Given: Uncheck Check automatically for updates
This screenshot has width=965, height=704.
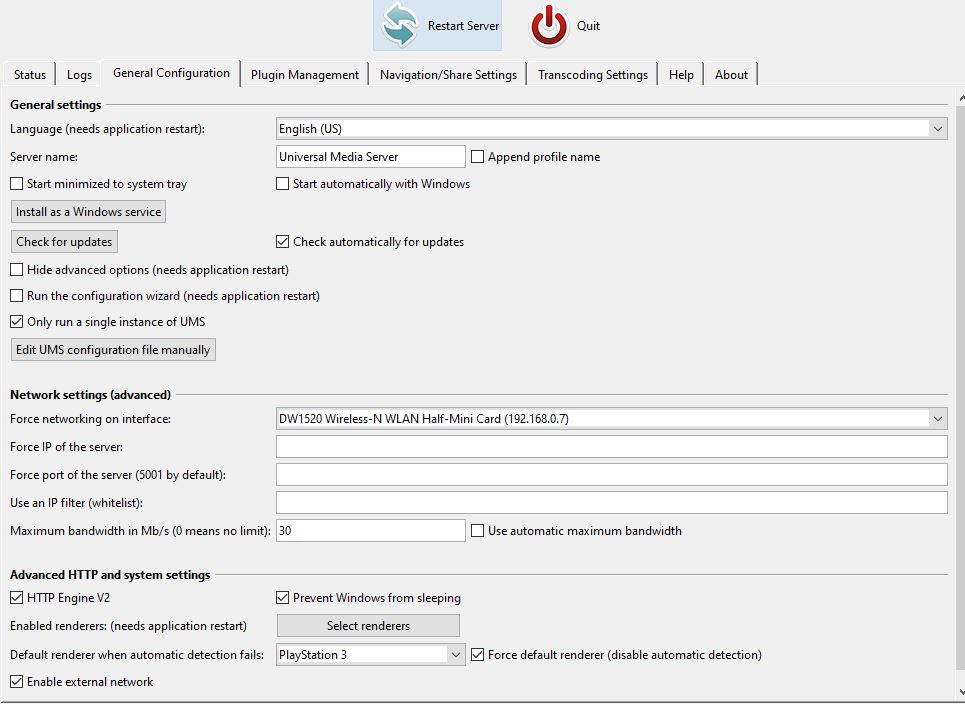Looking at the screenshot, I should 282,242.
